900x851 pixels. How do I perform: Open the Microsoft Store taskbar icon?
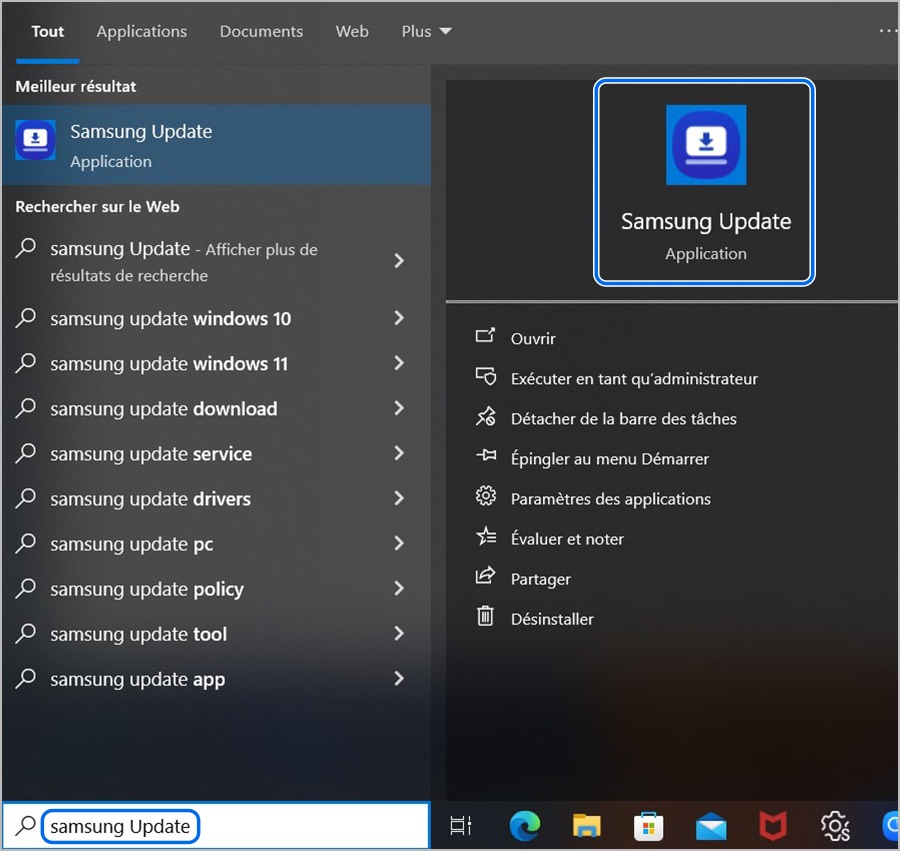click(x=649, y=825)
